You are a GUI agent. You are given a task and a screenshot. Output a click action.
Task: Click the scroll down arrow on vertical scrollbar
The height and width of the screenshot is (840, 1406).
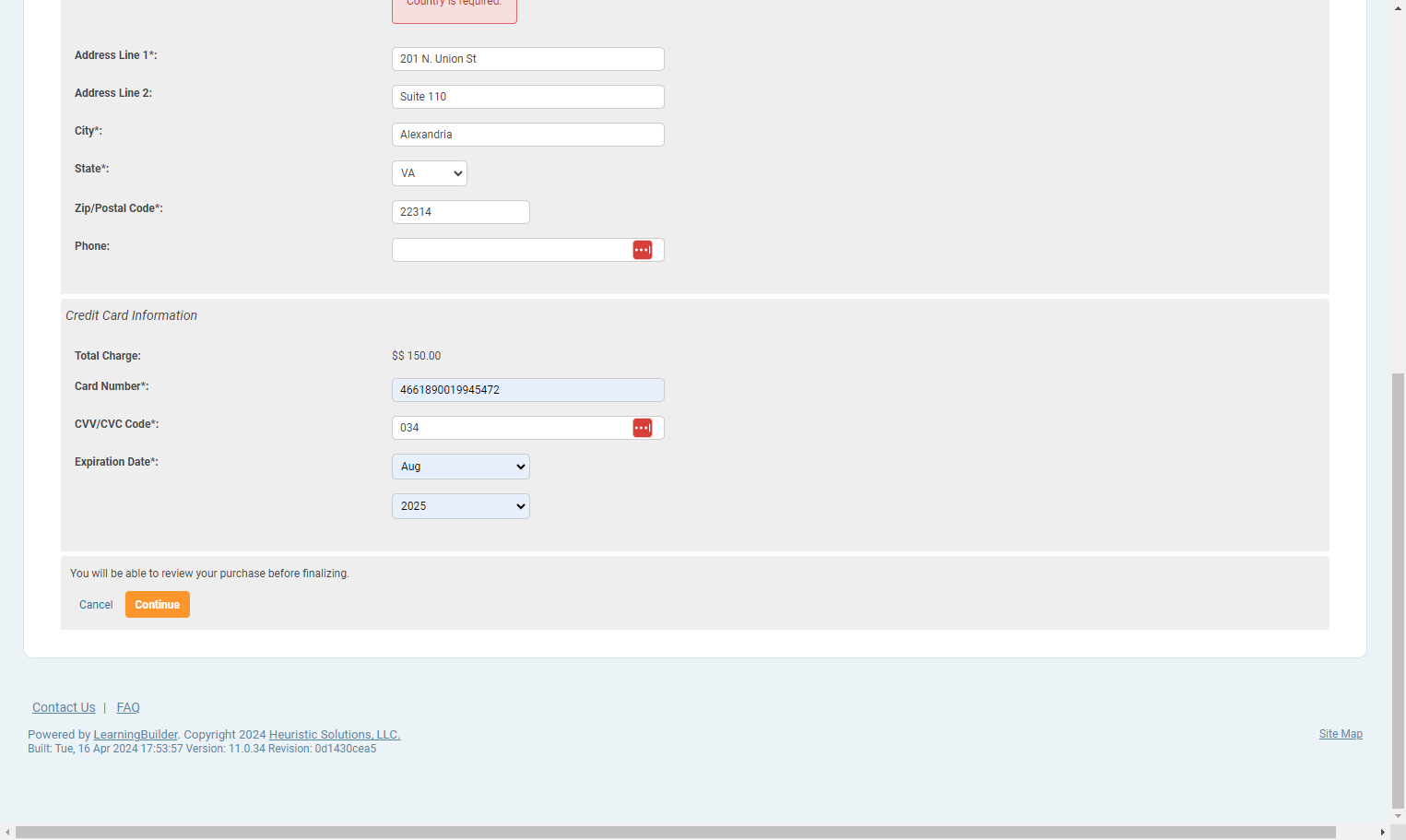point(1399,817)
